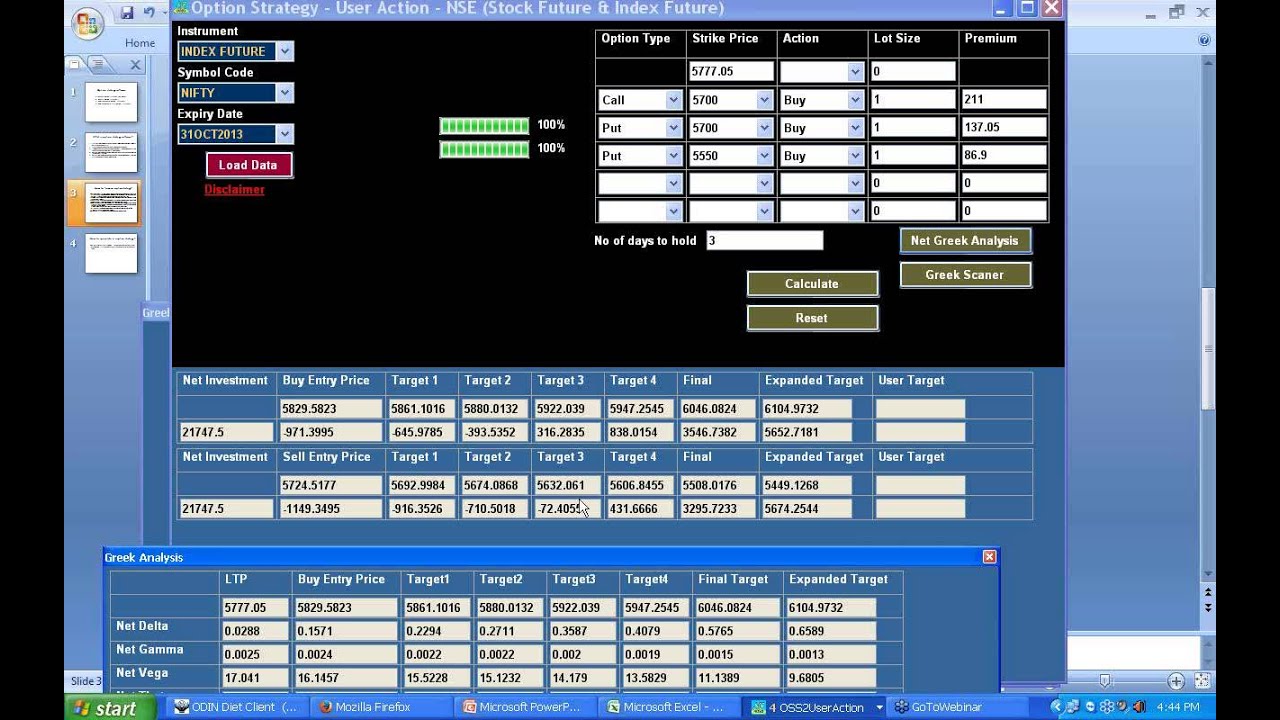
Task: Open strike price dropdown in Call row
Action: coord(764,100)
